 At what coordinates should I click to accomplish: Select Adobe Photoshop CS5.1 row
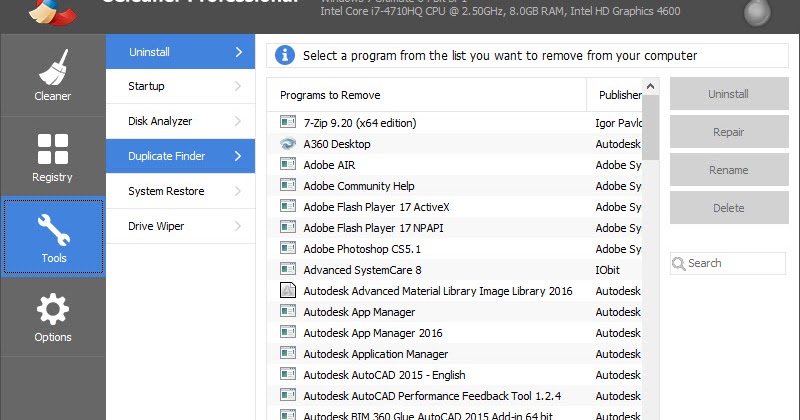[x=454, y=249]
